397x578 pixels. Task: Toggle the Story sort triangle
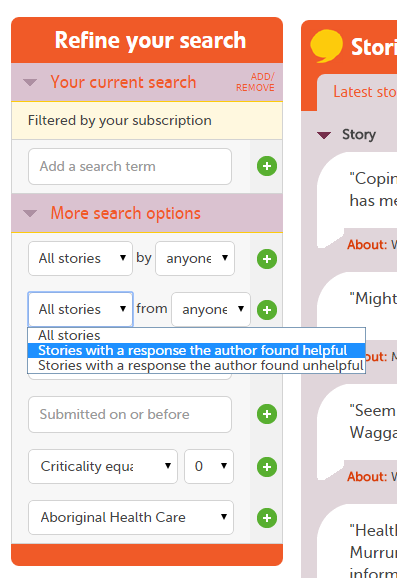(x=324, y=135)
